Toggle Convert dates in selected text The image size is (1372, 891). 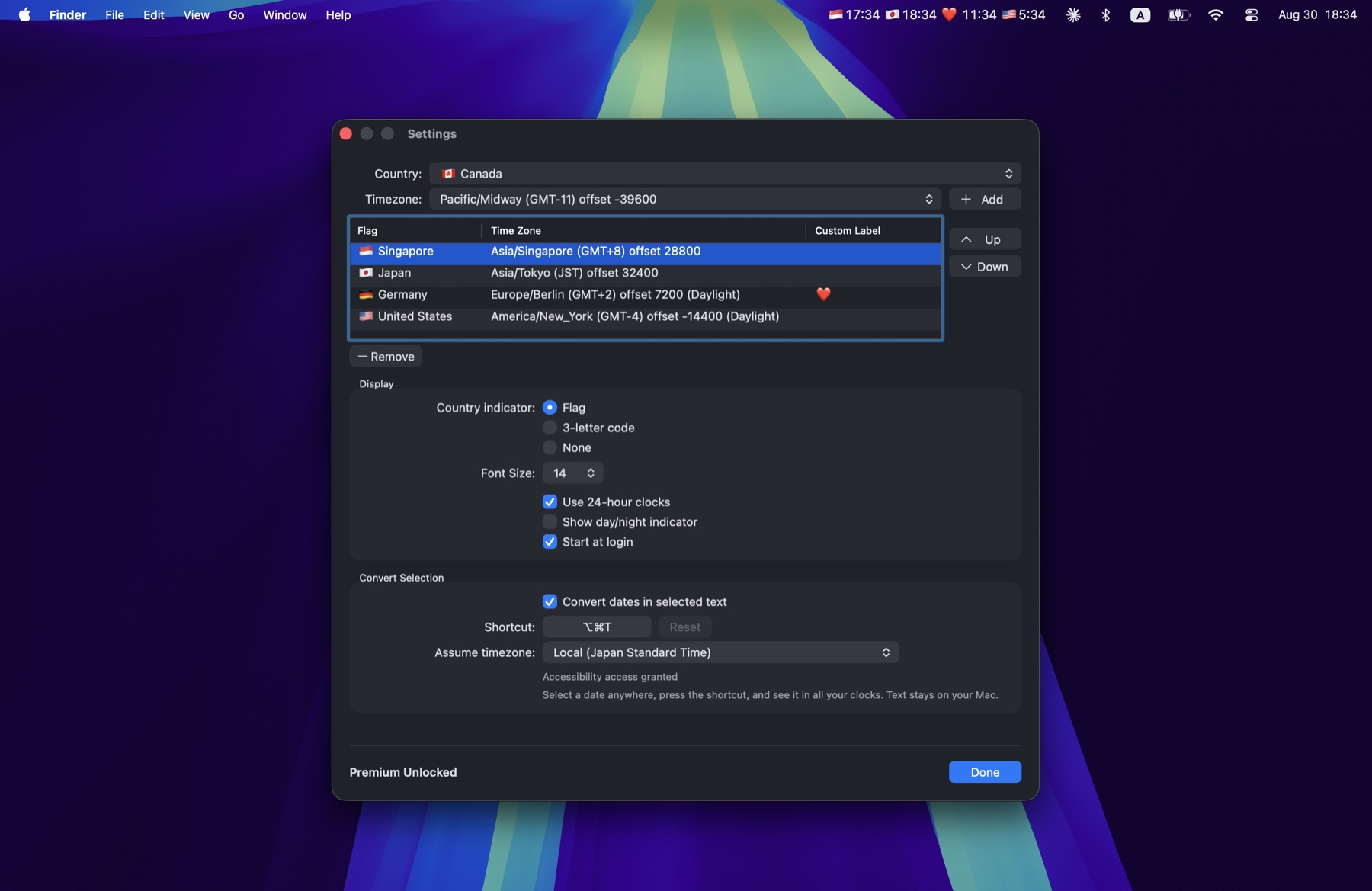(x=550, y=601)
